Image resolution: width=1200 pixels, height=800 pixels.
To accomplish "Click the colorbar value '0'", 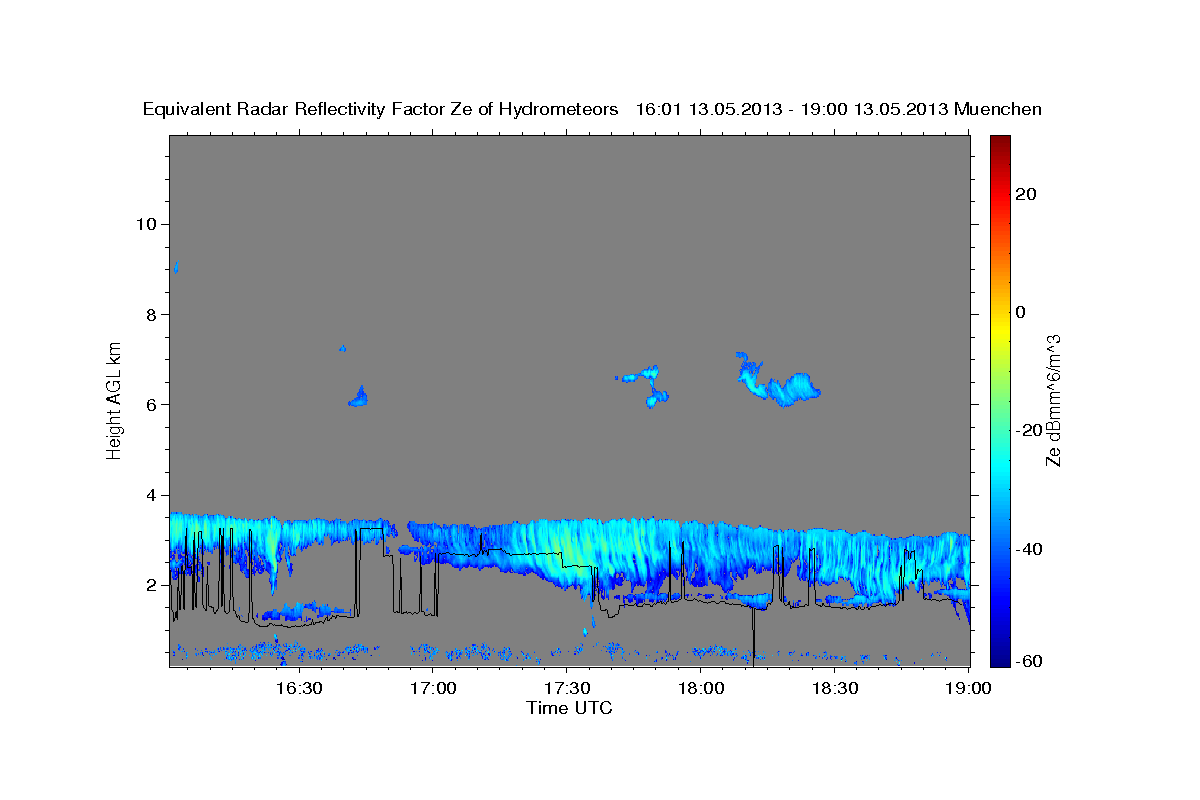I will tap(1021, 312).
